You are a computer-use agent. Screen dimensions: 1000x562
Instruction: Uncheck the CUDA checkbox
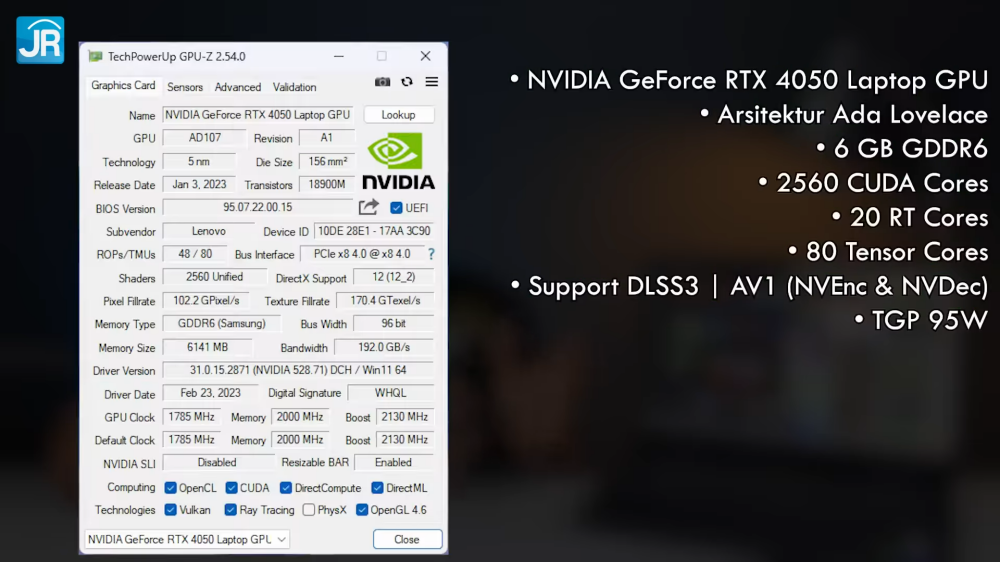tap(231, 488)
